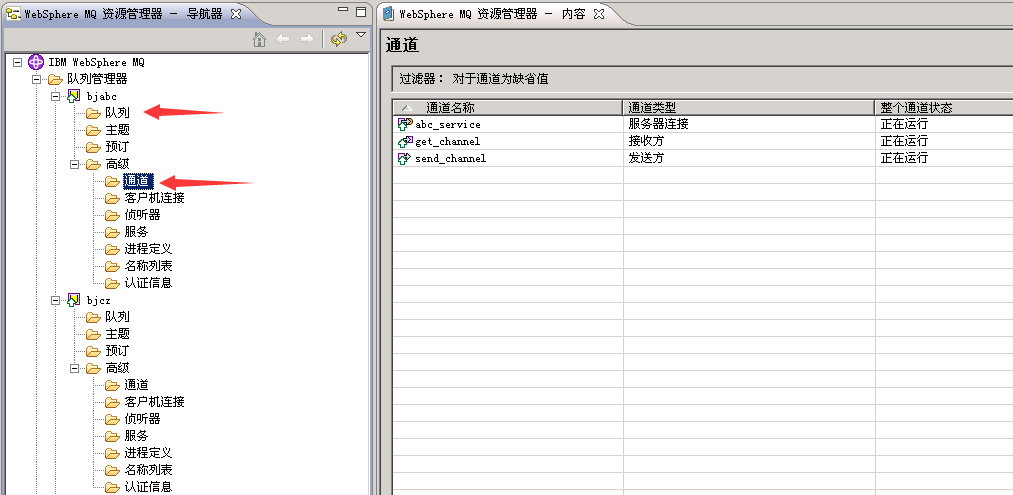1013x495 pixels.
Task: Select 认证信息 under bjcz
Action: (148, 487)
